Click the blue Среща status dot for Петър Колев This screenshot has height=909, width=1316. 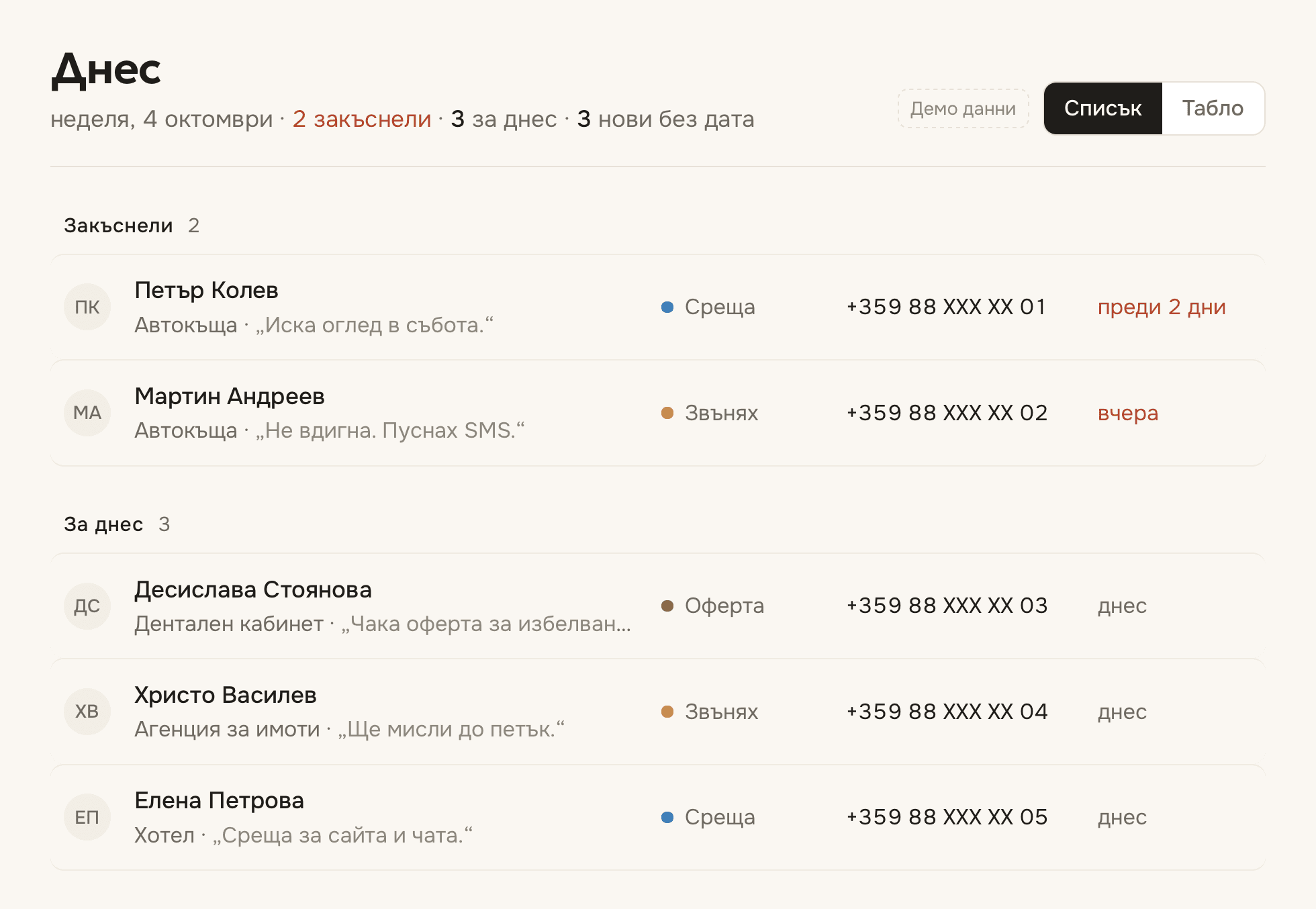pos(667,307)
